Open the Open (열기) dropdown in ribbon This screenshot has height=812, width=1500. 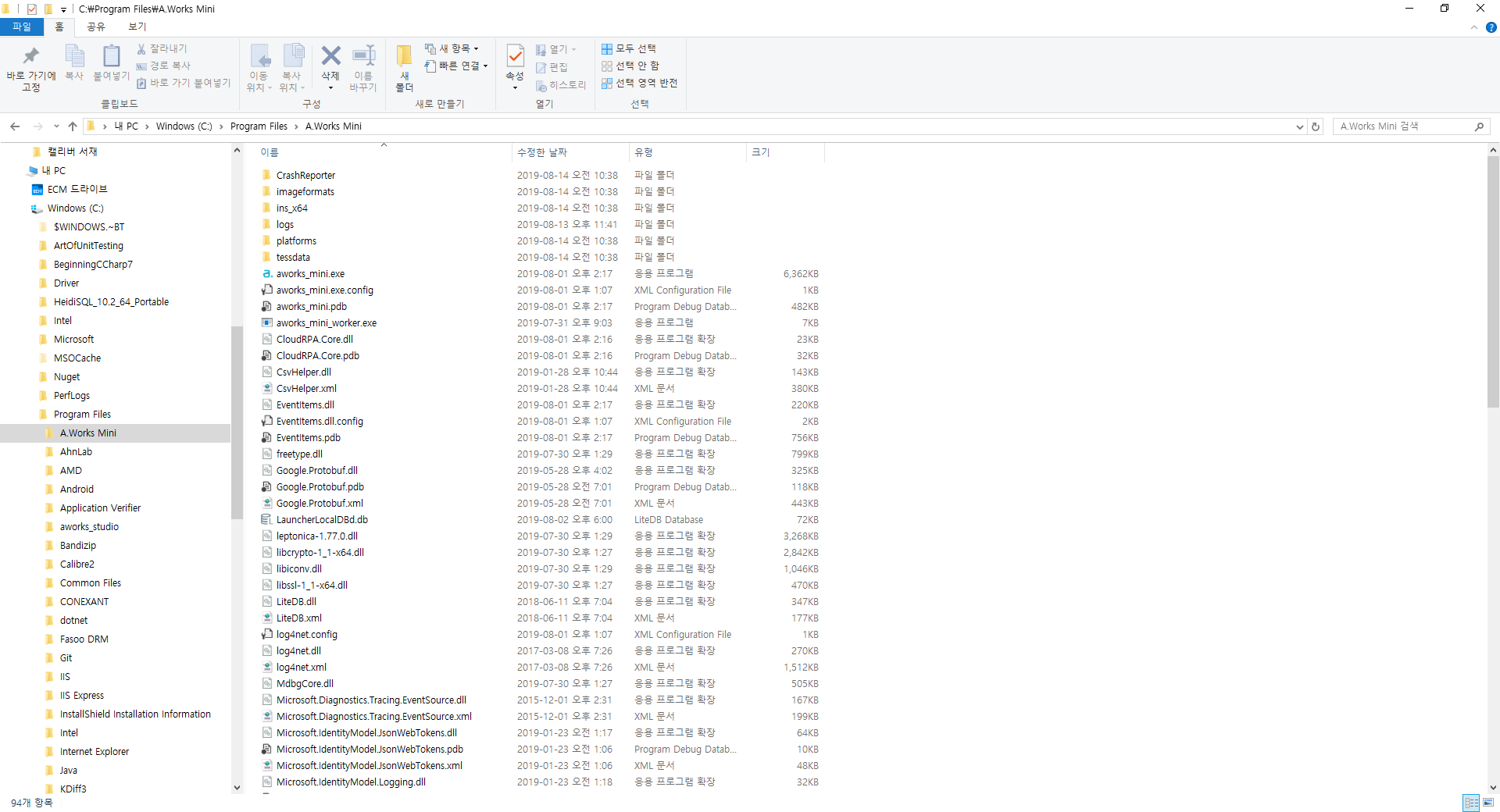pyautogui.click(x=556, y=49)
